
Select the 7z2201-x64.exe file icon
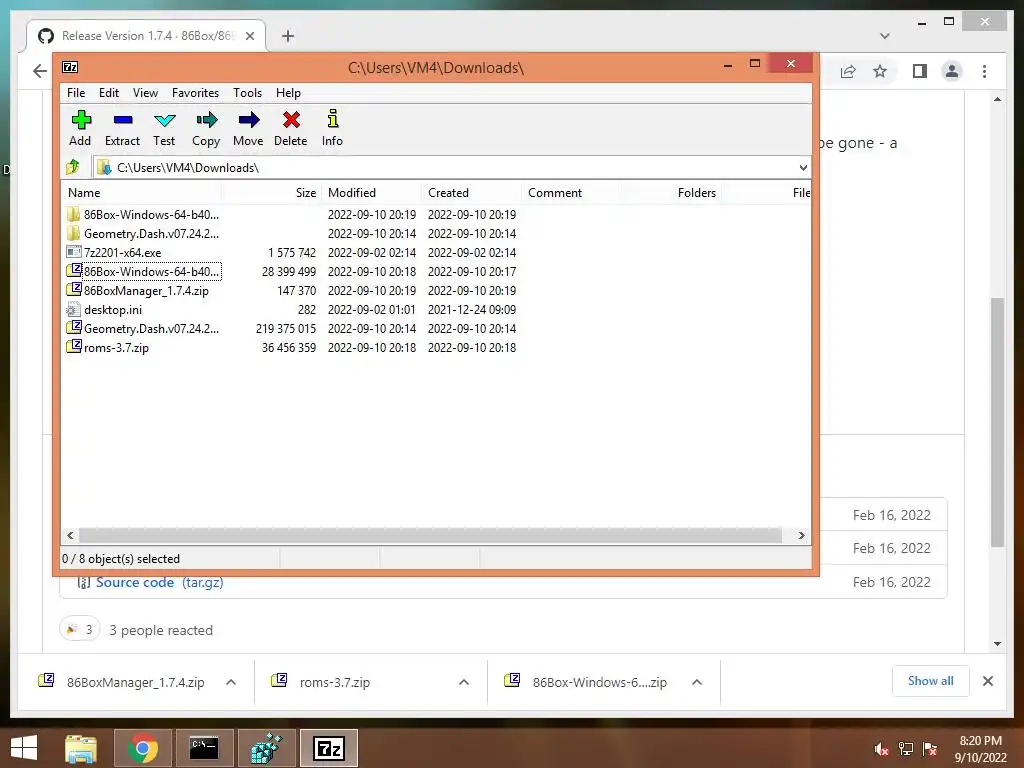click(x=74, y=252)
